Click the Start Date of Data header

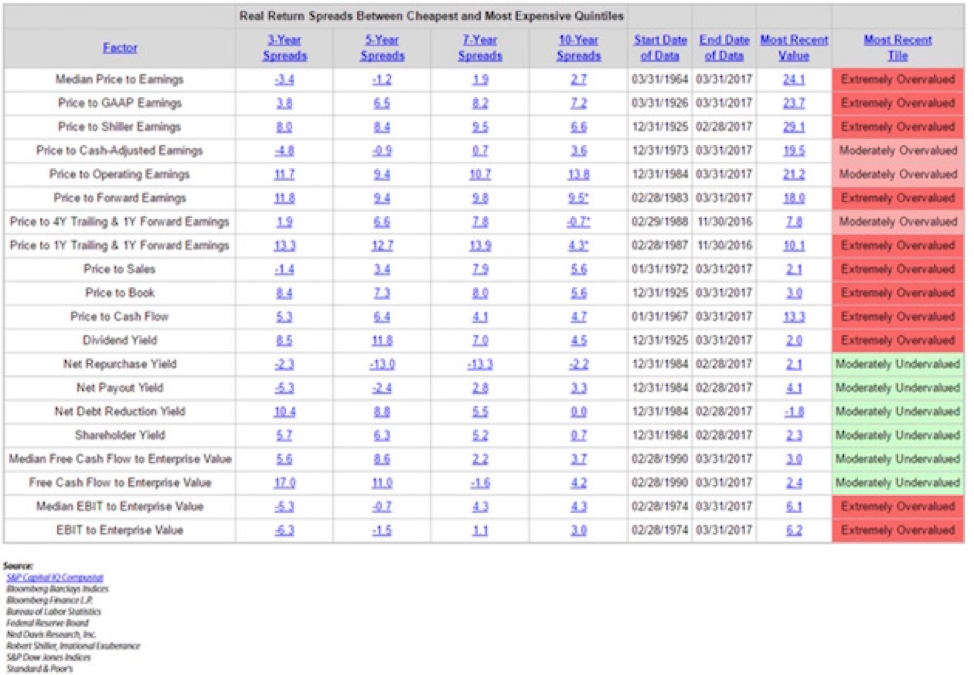point(660,48)
